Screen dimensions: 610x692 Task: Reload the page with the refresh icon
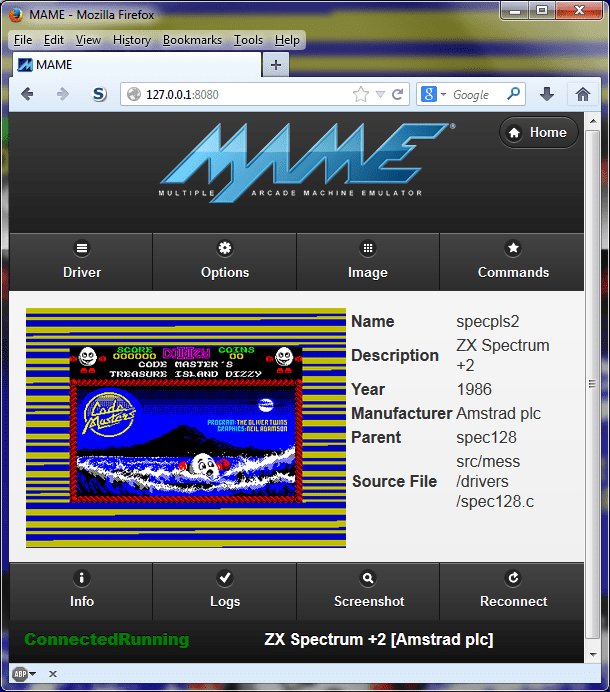398,94
